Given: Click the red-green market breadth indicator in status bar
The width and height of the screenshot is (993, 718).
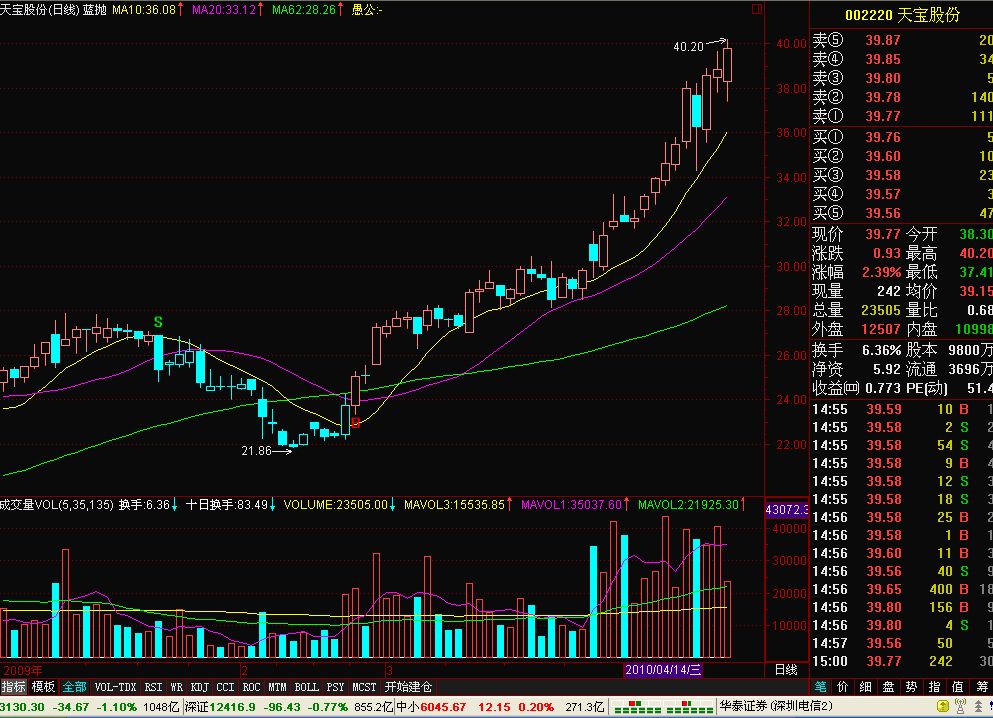Looking at the screenshot, I should click(x=662, y=707).
